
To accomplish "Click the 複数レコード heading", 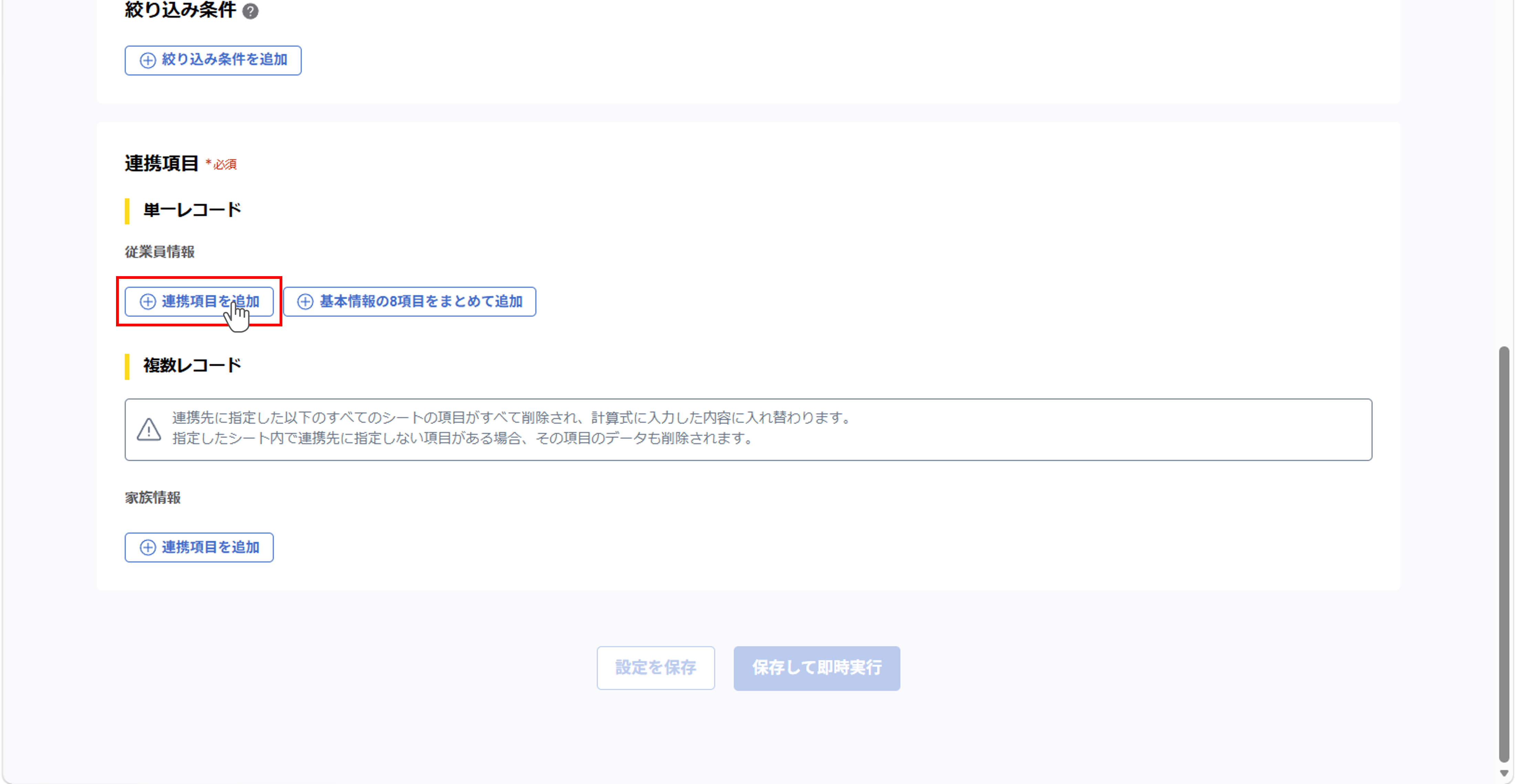I will 192,365.
